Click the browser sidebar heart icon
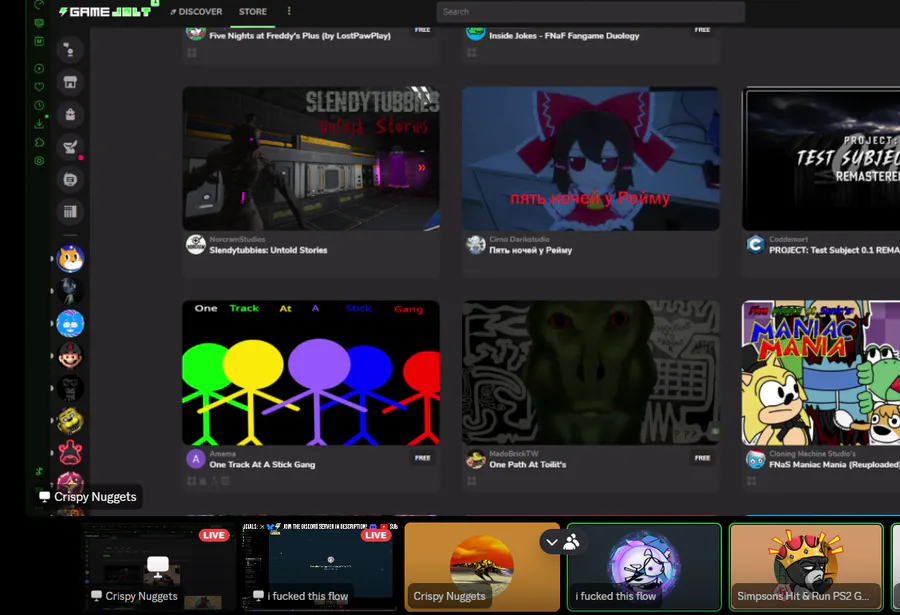Image resolution: width=900 pixels, height=615 pixels. (39, 87)
